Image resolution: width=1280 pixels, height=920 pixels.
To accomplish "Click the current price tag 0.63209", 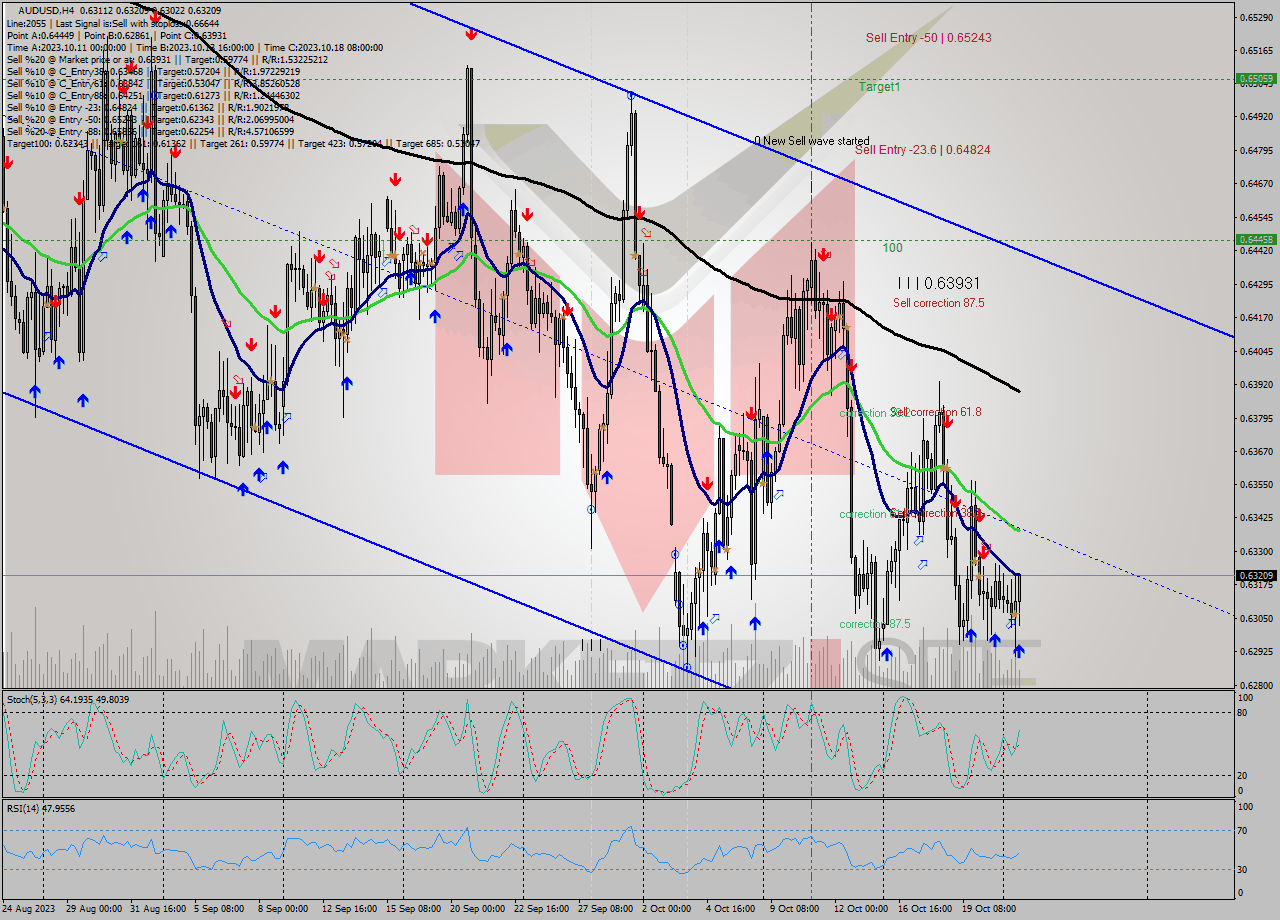I will point(1255,576).
